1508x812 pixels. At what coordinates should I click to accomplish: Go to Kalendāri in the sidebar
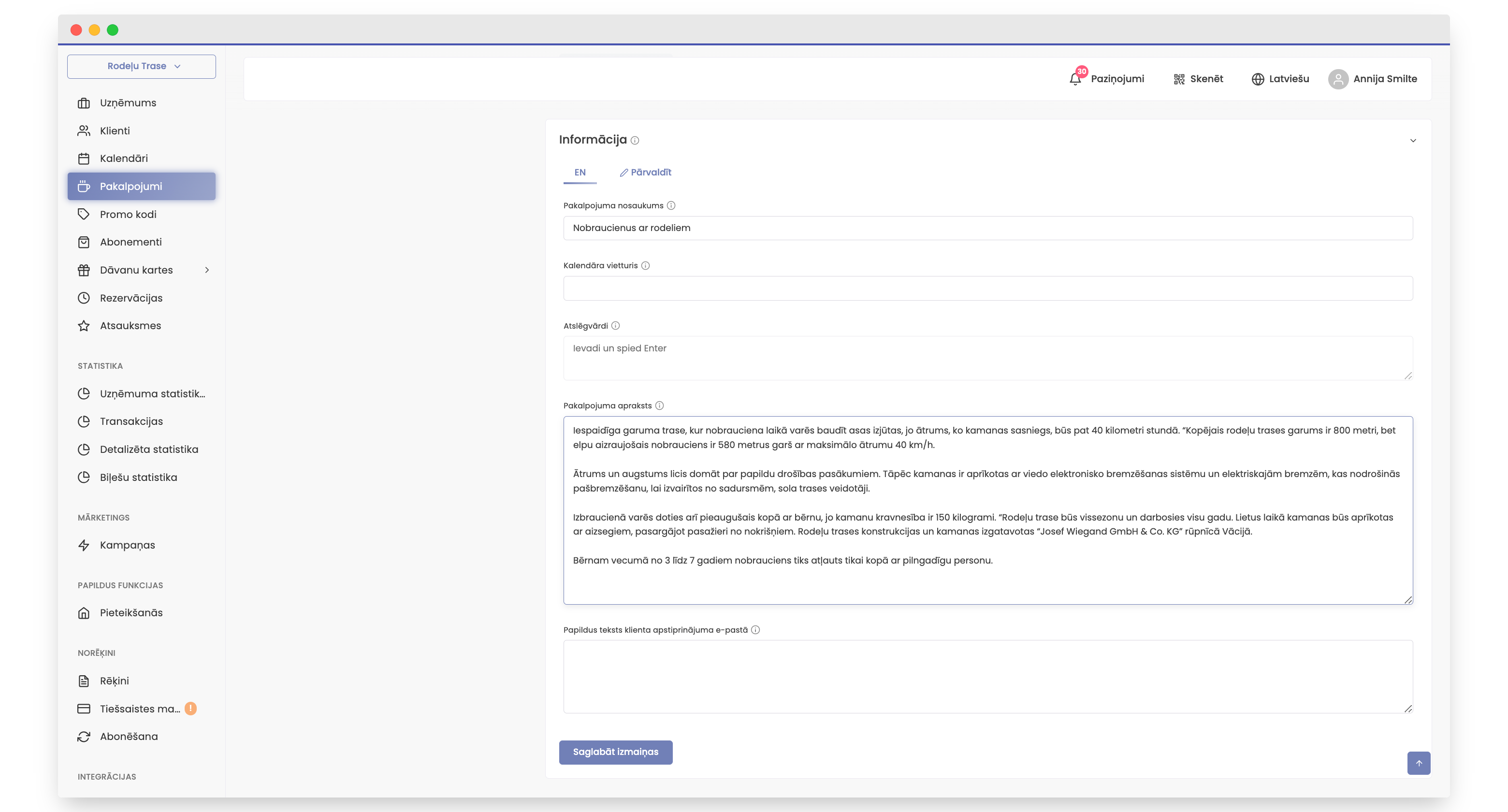(x=124, y=158)
